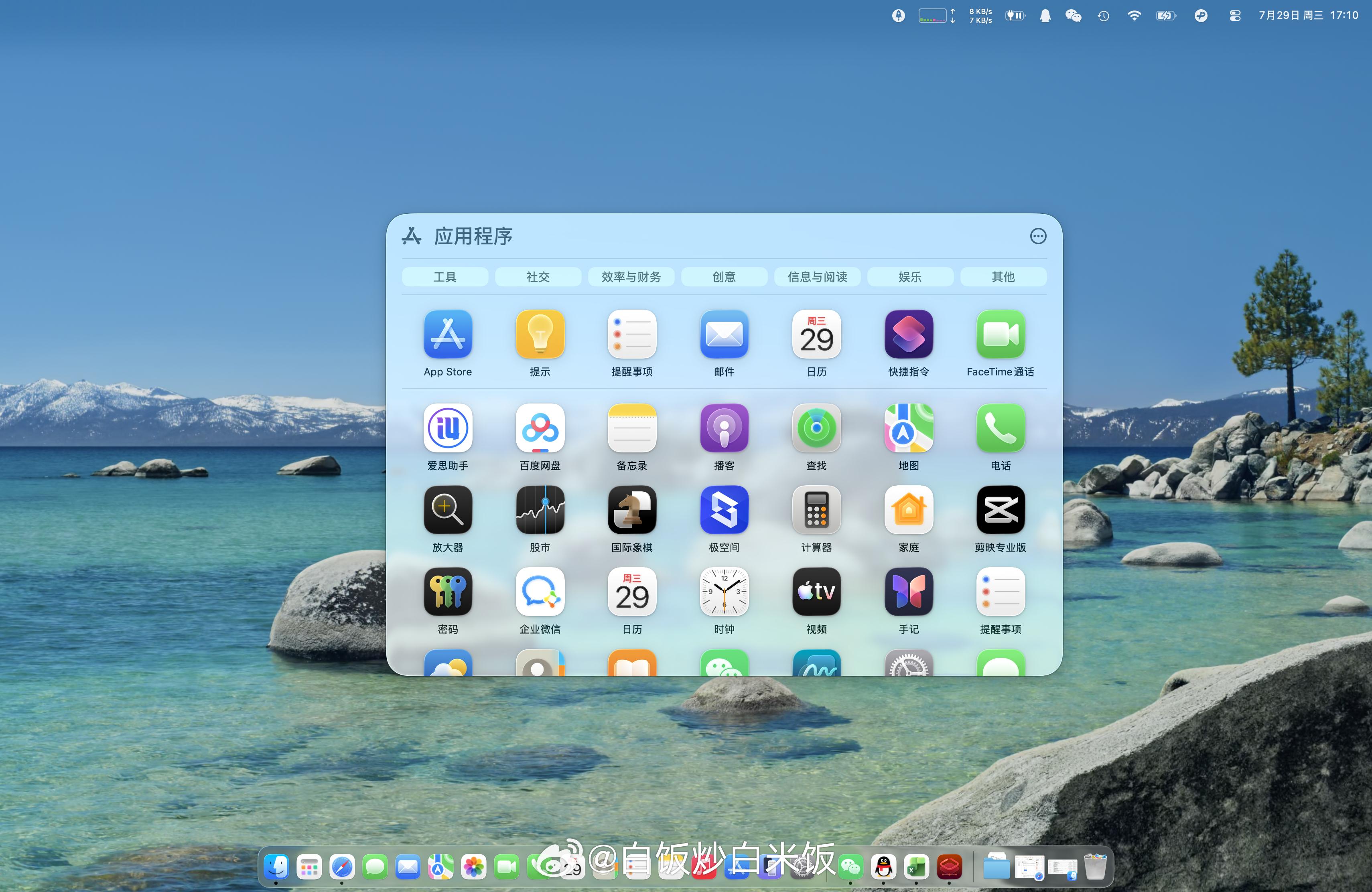Screen dimensions: 1372x892
Task: Launch 企业微信 app
Action: coord(540,592)
